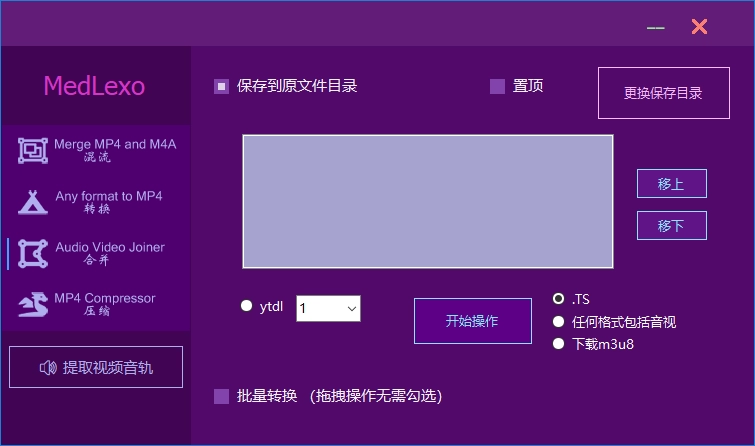Enable the 批量转换 batch convert checkbox
Viewport: 755px width, 446px height.
pos(222,397)
